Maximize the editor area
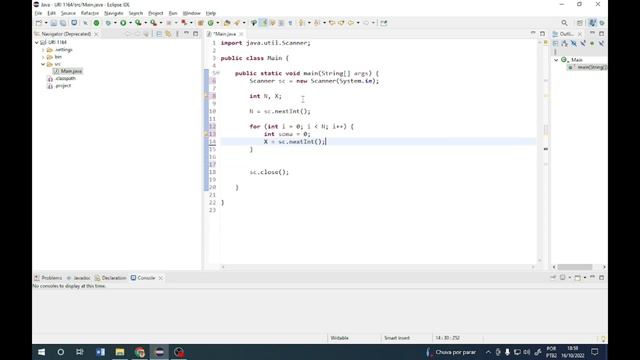The width and height of the screenshot is (640, 360). [542, 33]
